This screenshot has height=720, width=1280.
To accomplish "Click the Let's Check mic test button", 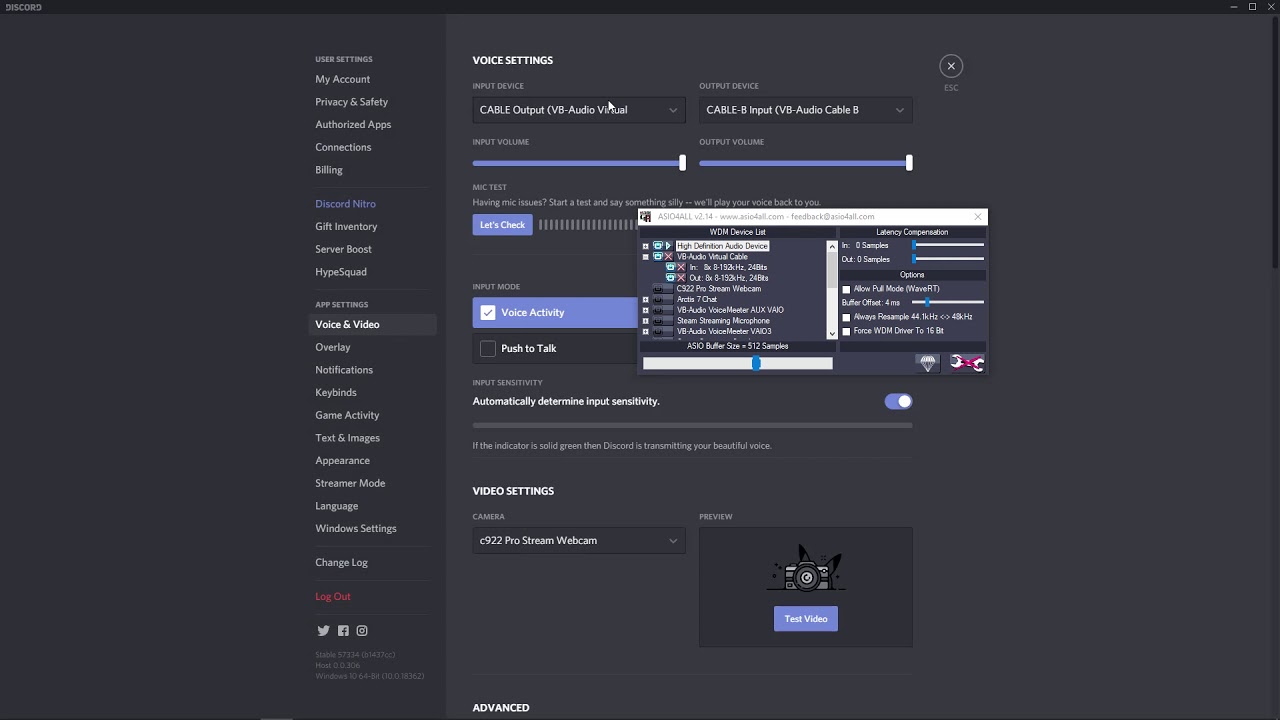I will pyautogui.click(x=502, y=225).
